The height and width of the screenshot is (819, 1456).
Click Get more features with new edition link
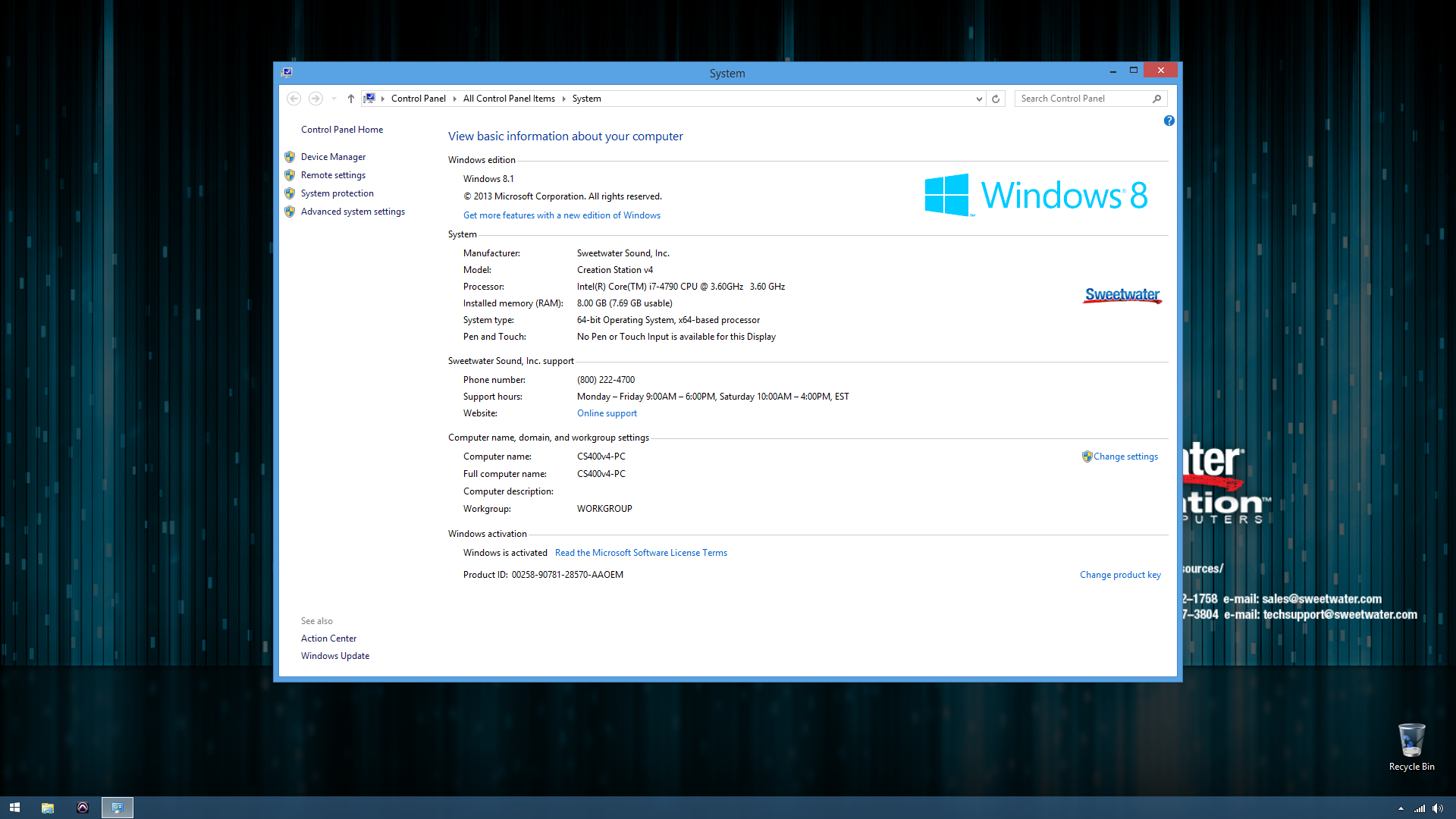562,215
